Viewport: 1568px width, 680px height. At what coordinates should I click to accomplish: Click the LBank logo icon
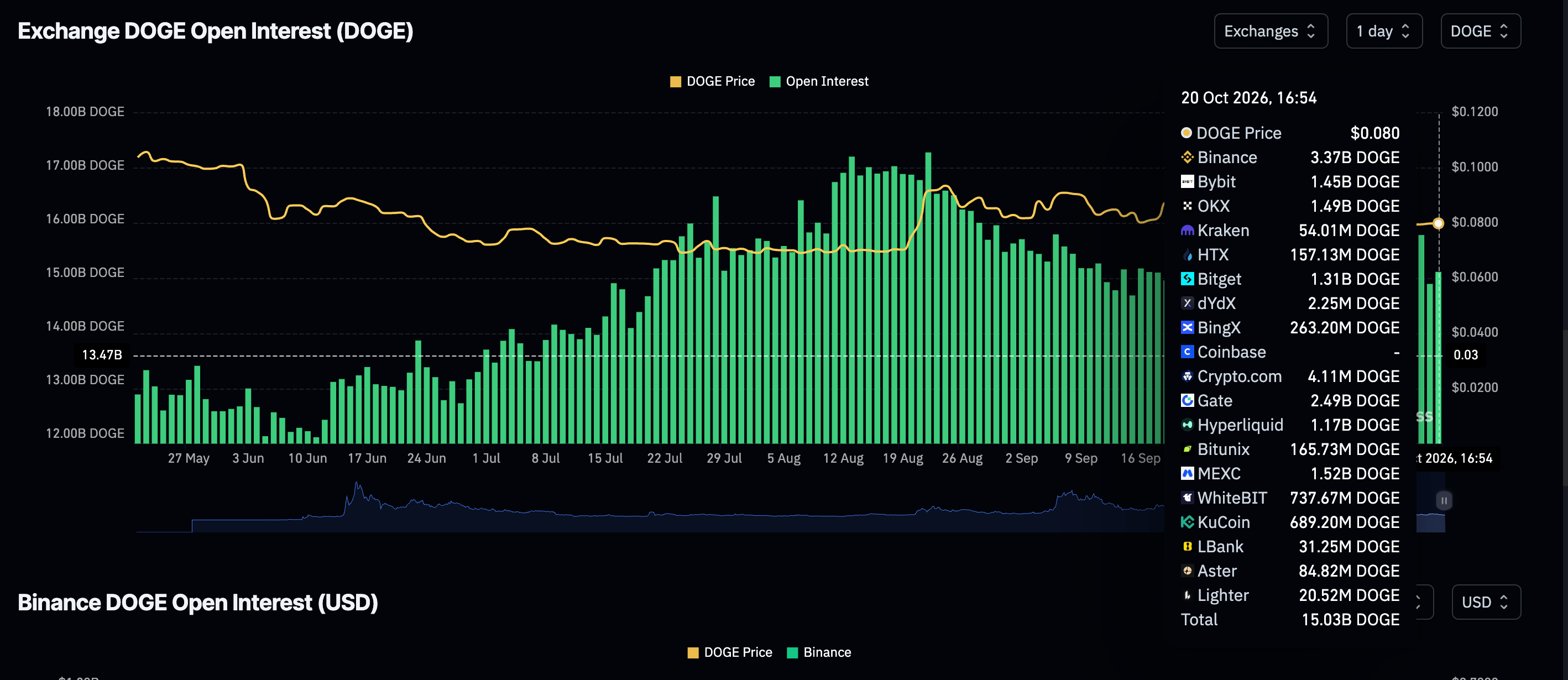click(1187, 547)
